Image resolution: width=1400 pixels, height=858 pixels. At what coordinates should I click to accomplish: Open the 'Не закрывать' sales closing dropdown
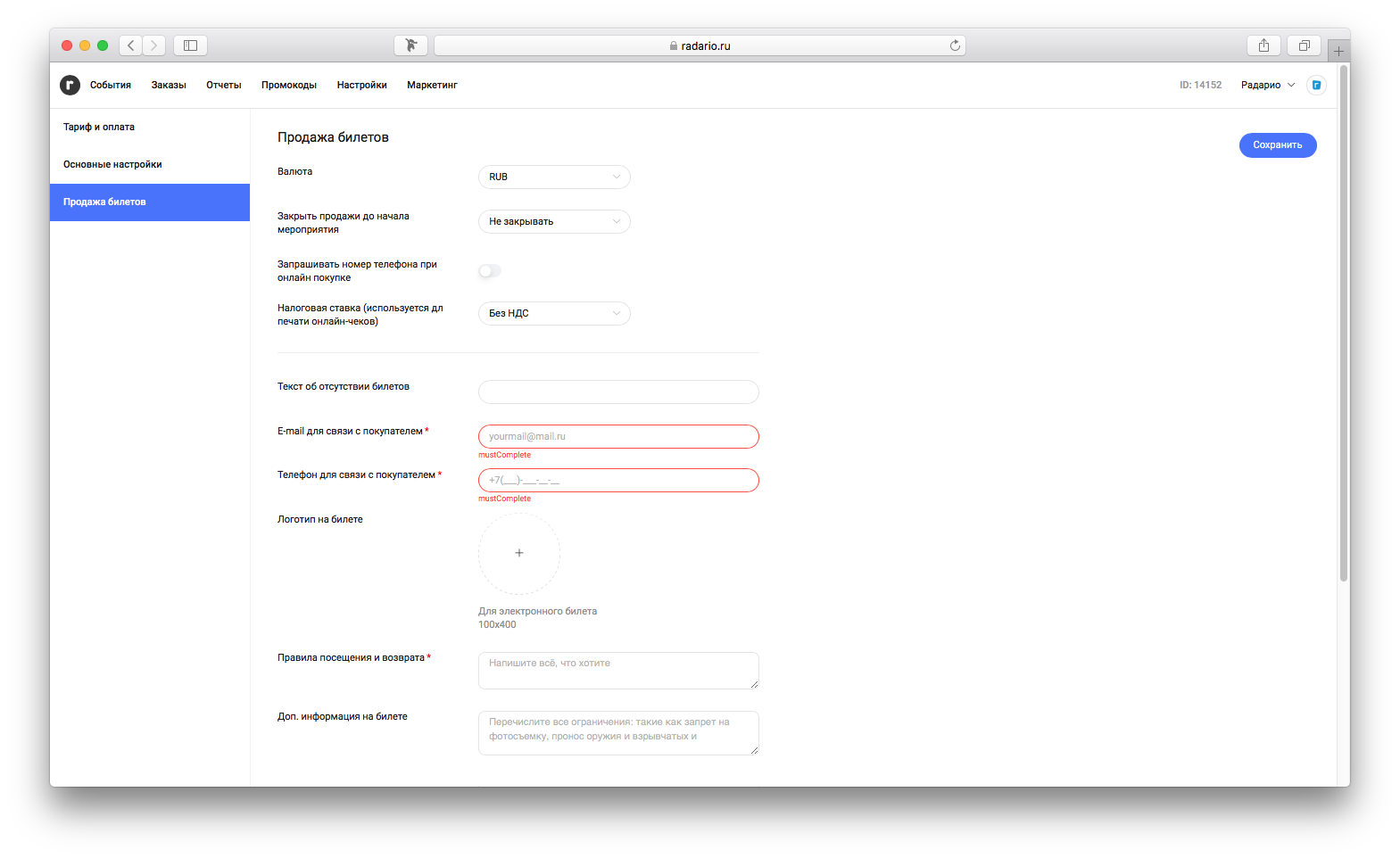tap(554, 221)
